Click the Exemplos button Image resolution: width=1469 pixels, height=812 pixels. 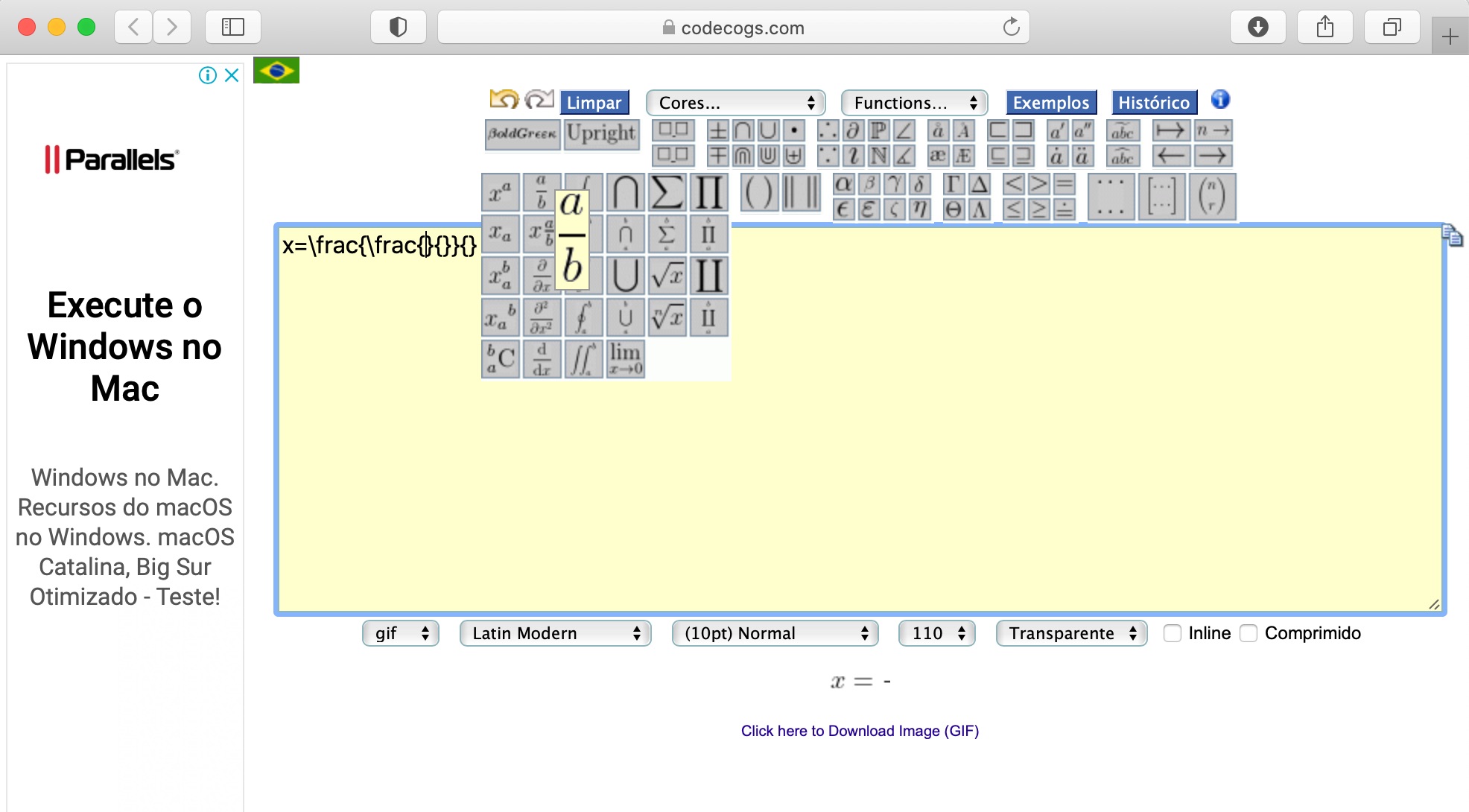(x=1051, y=102)
